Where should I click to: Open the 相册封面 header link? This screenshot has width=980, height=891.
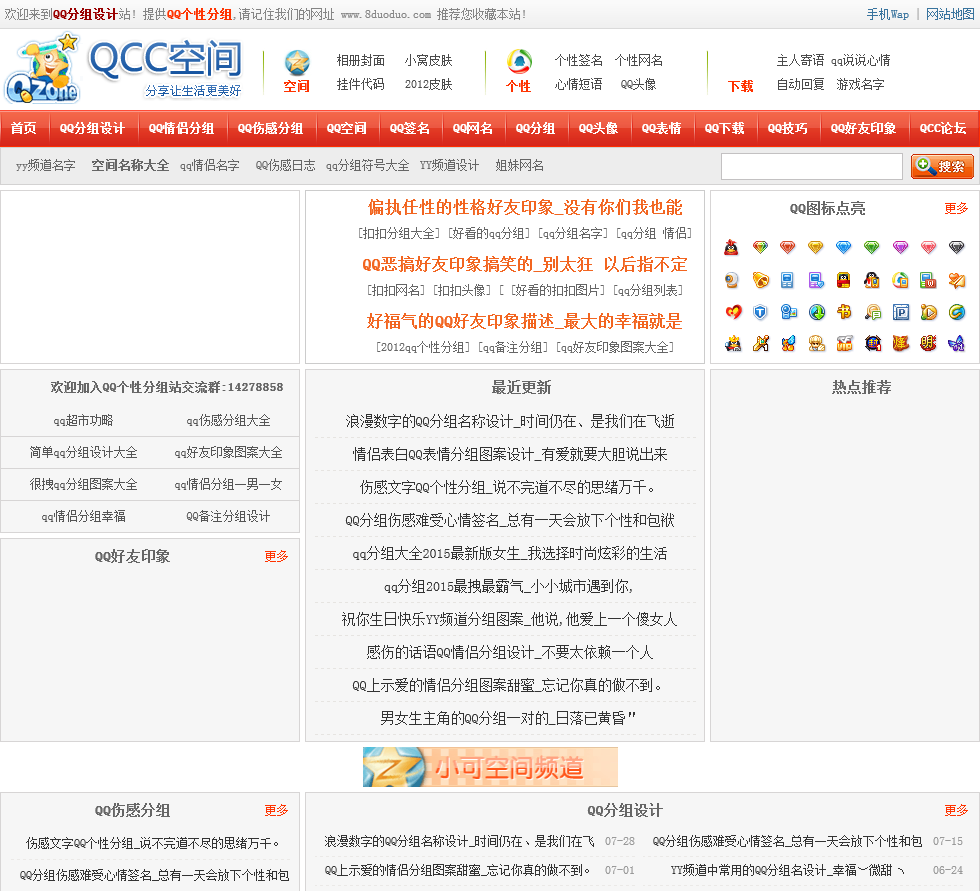(x=361, y=61)
